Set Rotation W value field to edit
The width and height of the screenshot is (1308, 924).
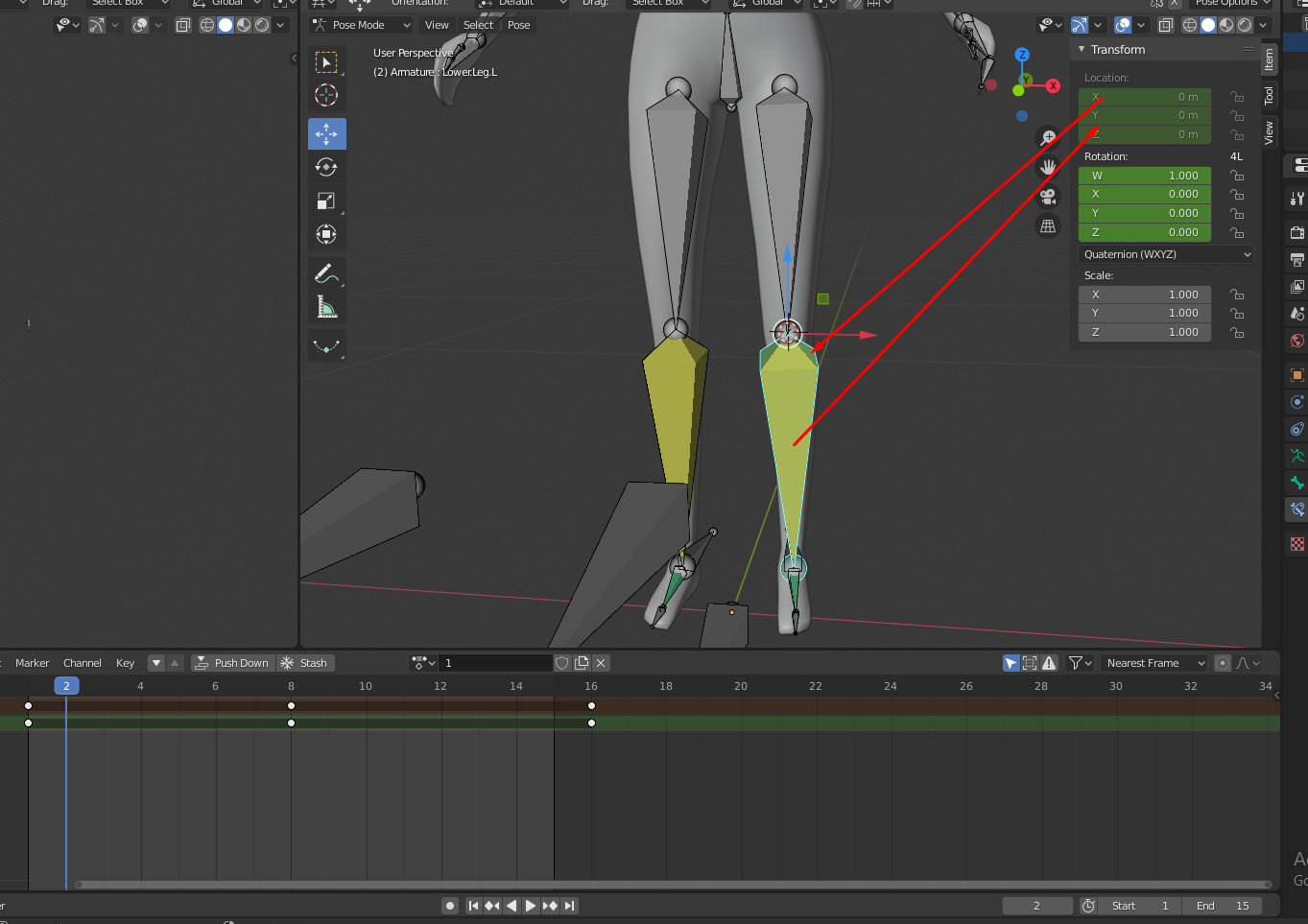1144,175
